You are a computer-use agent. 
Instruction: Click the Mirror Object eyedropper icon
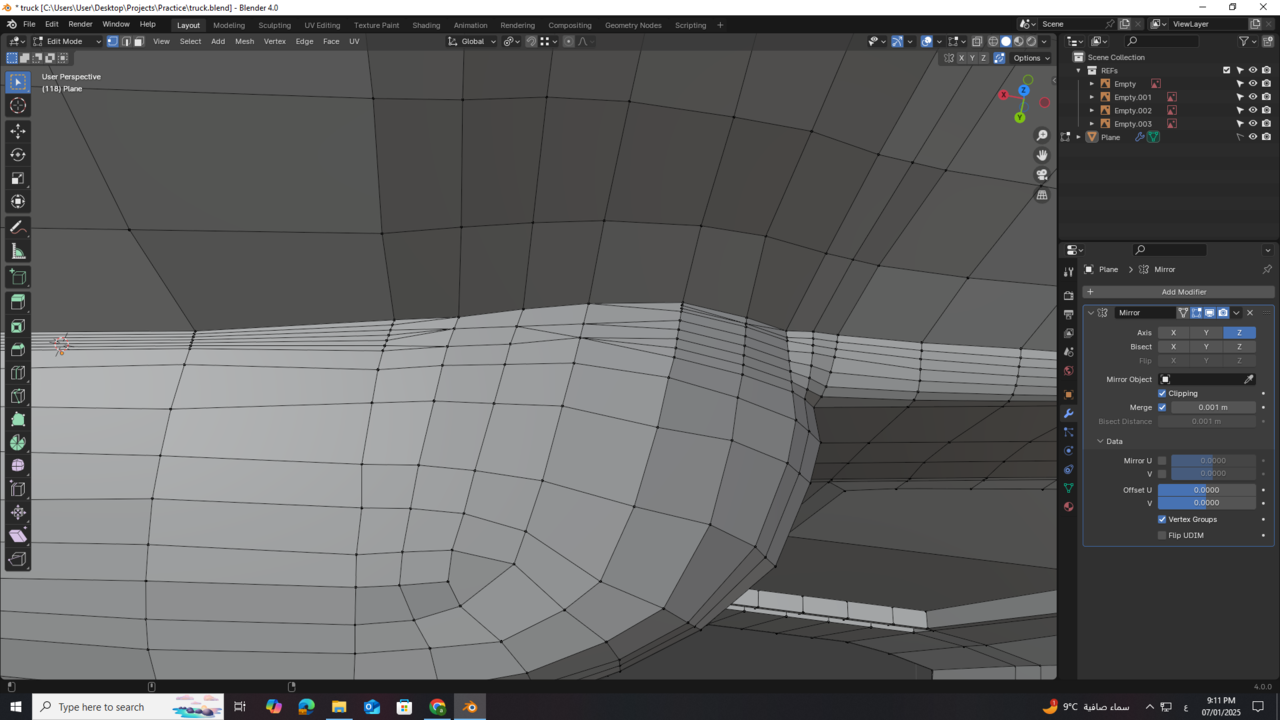coord(1248,379)
